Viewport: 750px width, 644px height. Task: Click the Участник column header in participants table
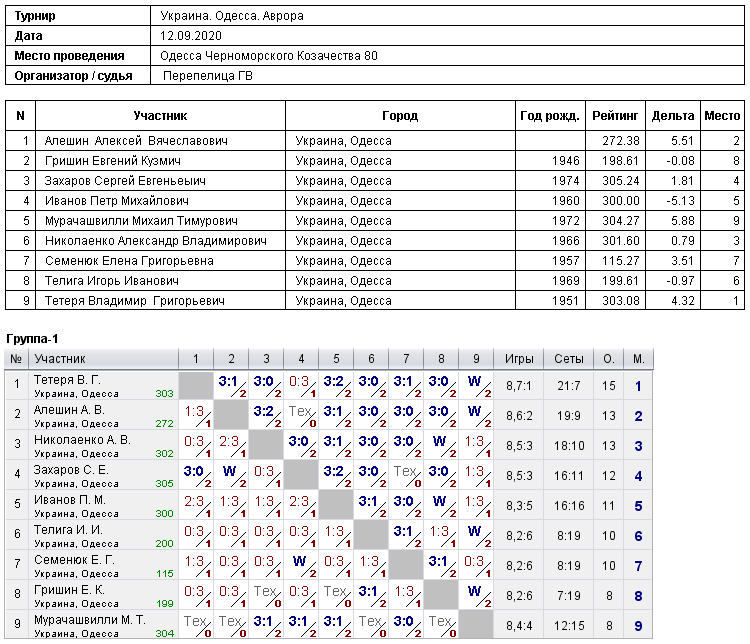(160, 116)
